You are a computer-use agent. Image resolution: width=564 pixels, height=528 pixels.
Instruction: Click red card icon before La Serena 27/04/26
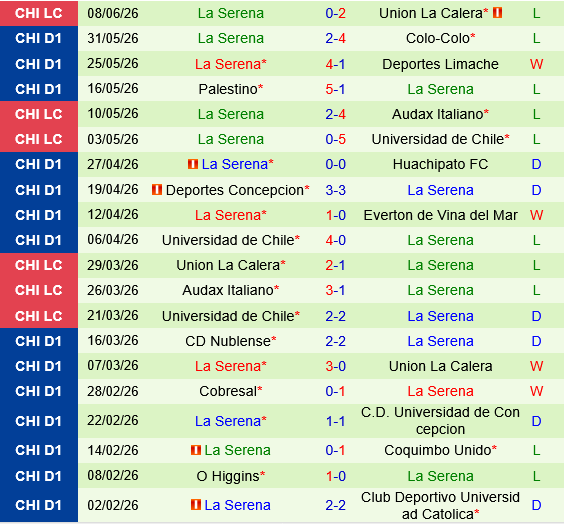pyautogui.click(x=193, y=164)
